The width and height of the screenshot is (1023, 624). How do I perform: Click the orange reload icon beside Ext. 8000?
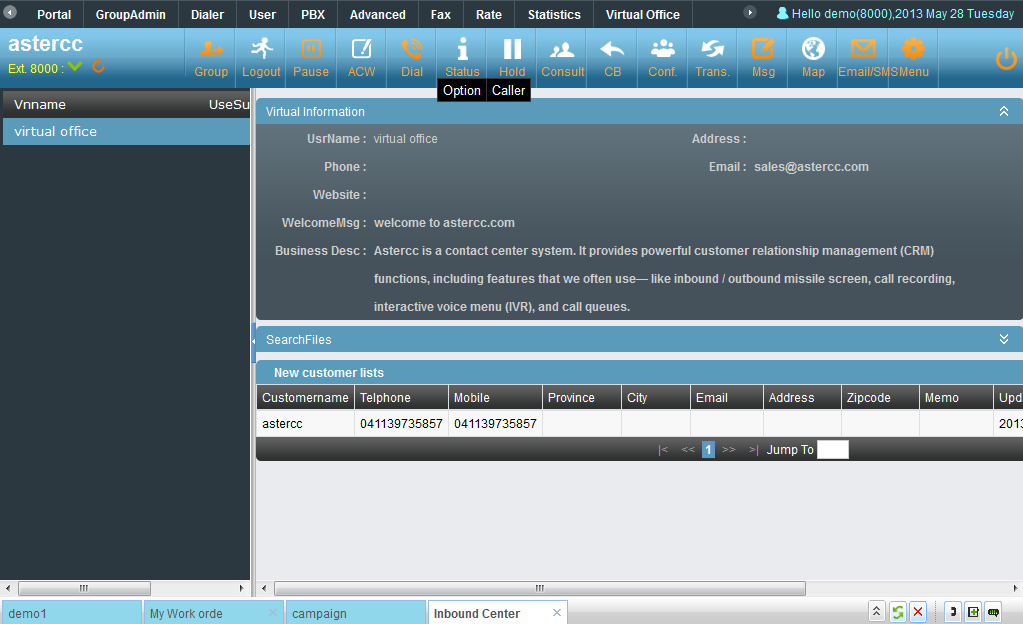99,66
